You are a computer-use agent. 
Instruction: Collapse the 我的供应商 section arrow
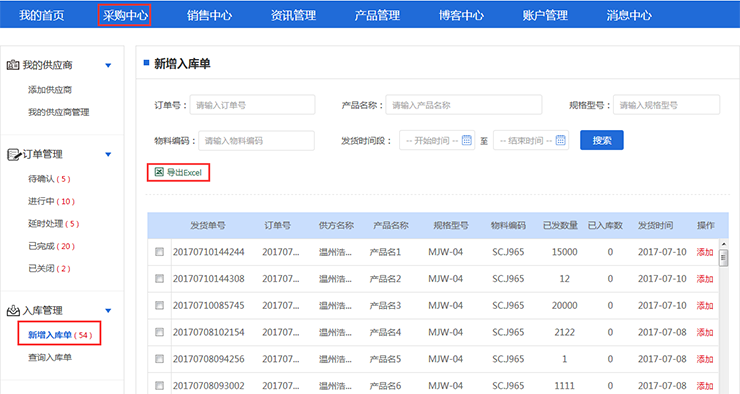click(x=108, y=65)
